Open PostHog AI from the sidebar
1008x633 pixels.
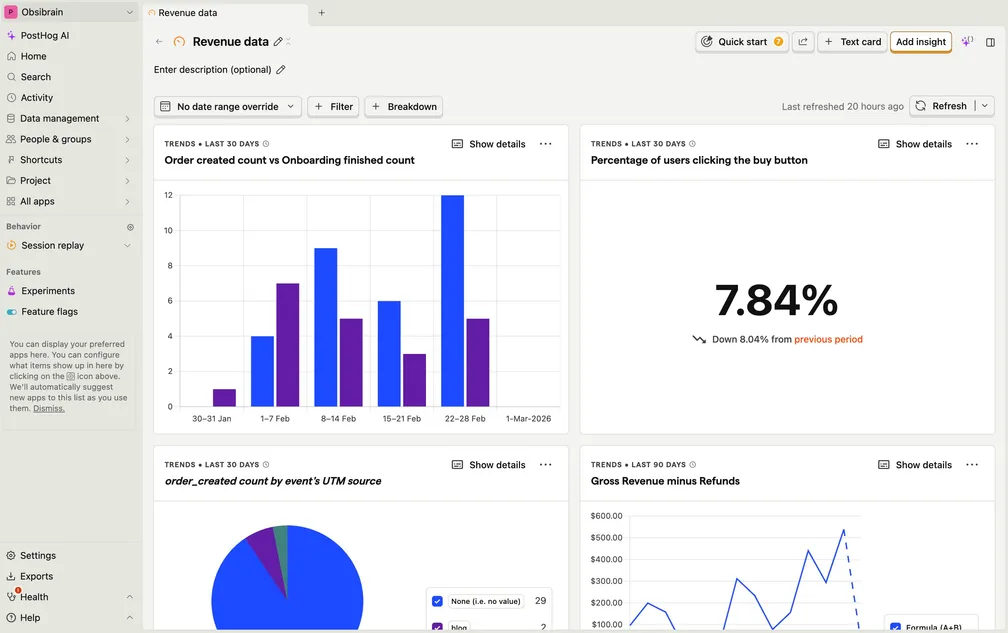(x=44, y=35)
